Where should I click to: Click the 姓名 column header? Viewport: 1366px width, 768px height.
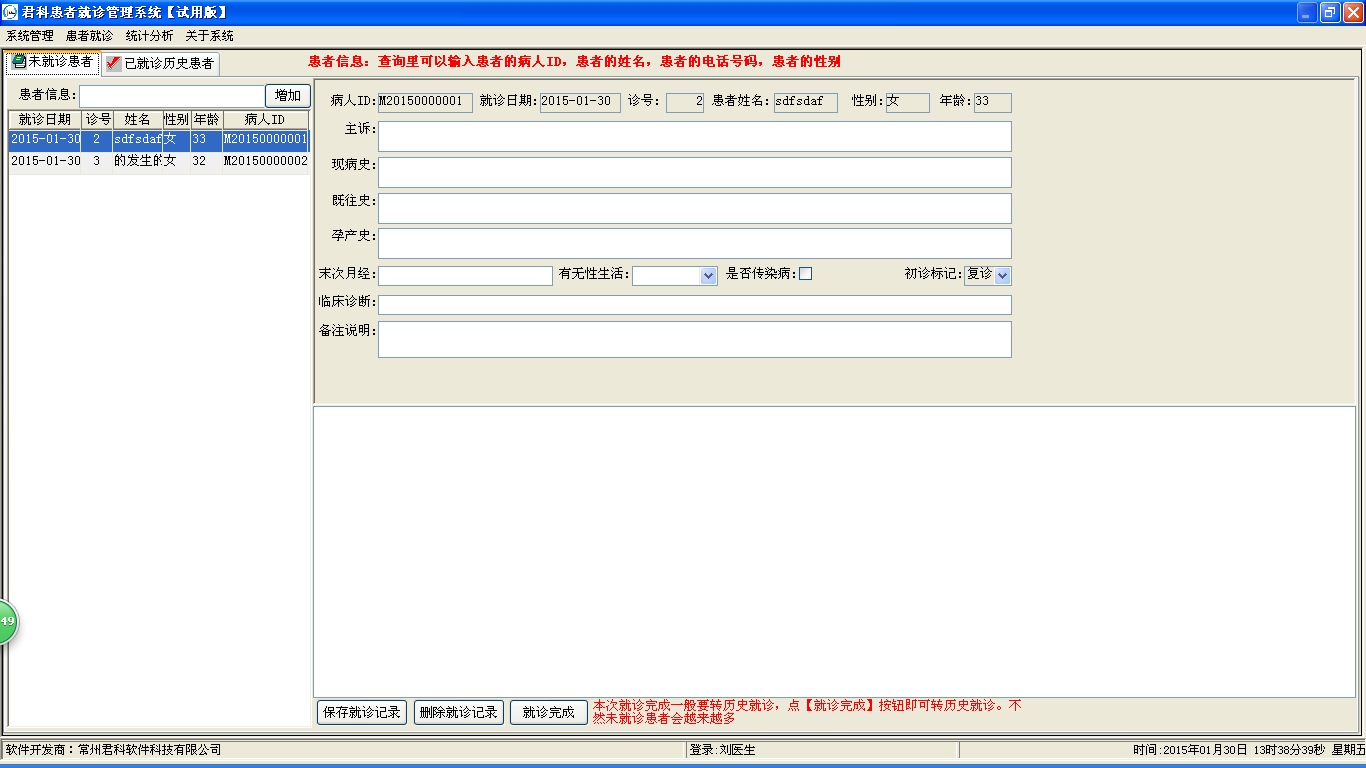[137, 120]
